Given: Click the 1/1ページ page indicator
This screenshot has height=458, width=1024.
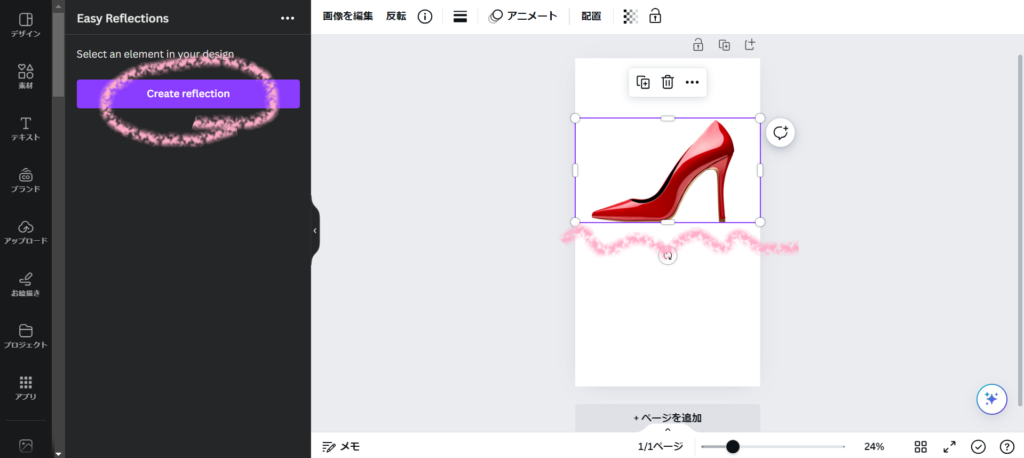Looking at the screenshot, I should click(x=660, y=447).
